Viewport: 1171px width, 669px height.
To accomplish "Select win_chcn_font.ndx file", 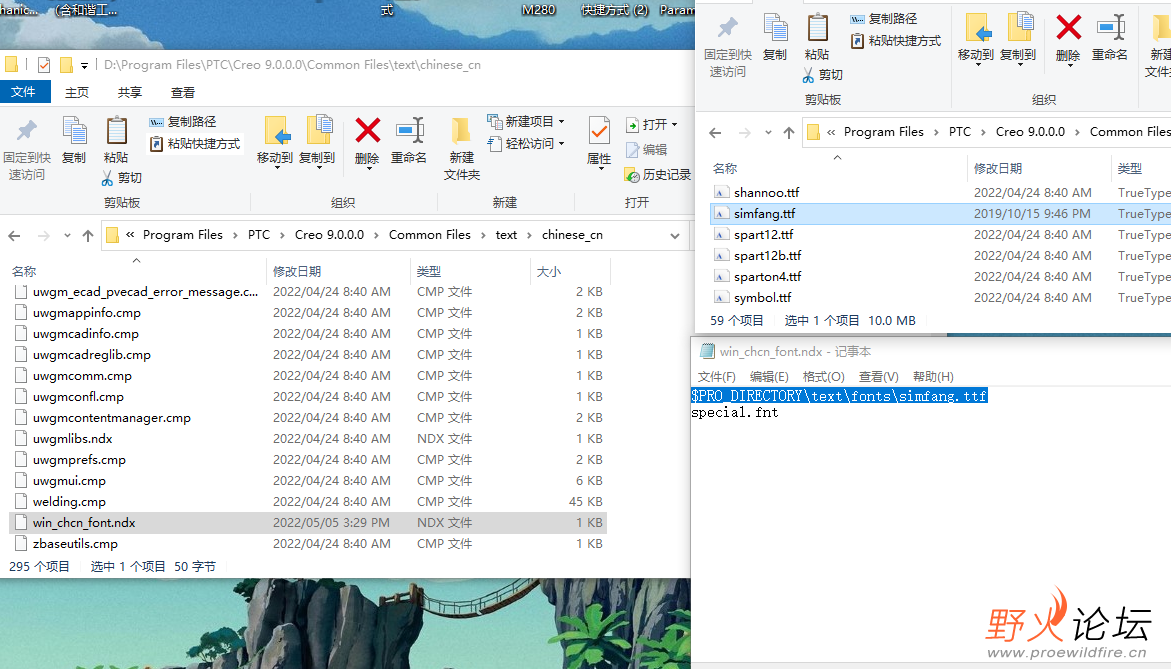I will coord(308,523).
